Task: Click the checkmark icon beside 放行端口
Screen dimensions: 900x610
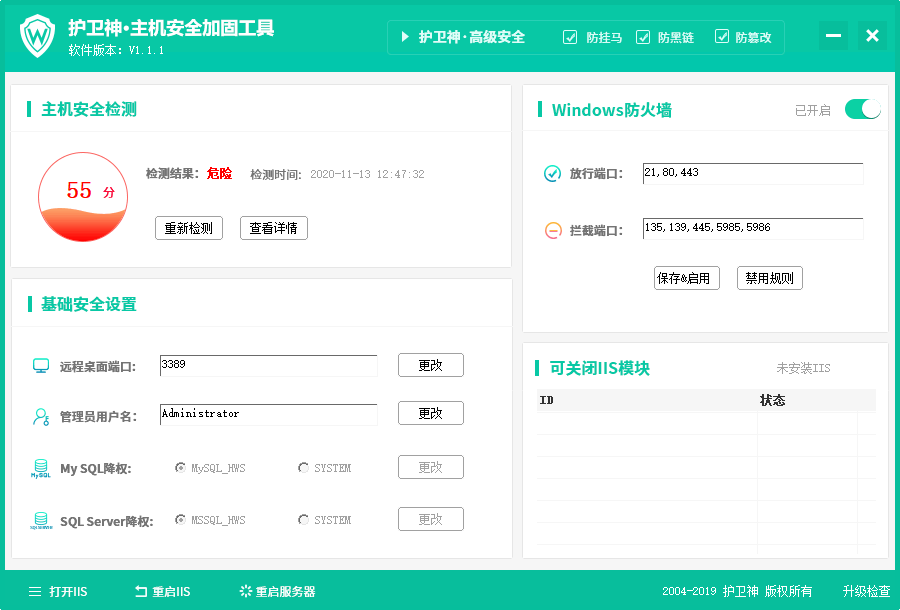Action: pyautogui.click(x=552, y=173)
